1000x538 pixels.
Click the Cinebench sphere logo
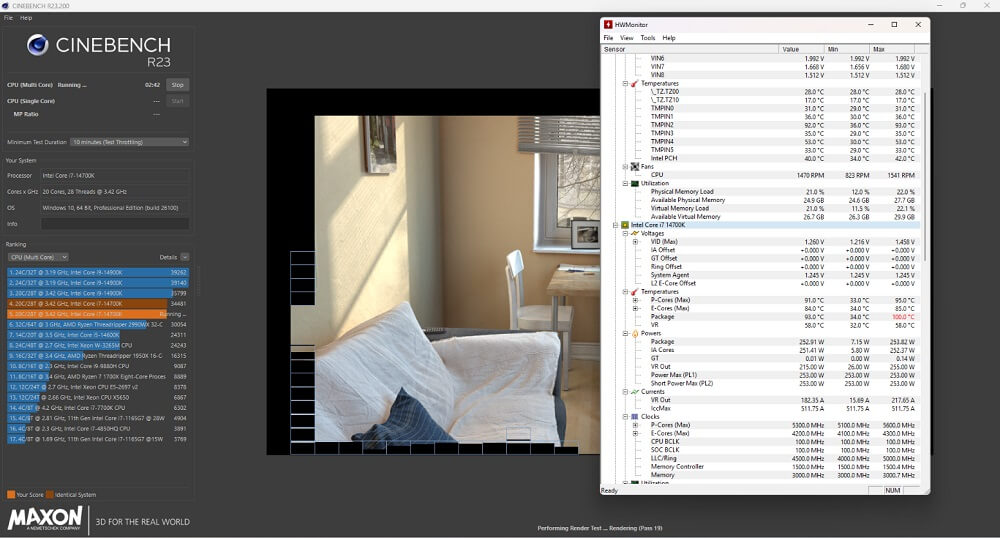point(38,45)
